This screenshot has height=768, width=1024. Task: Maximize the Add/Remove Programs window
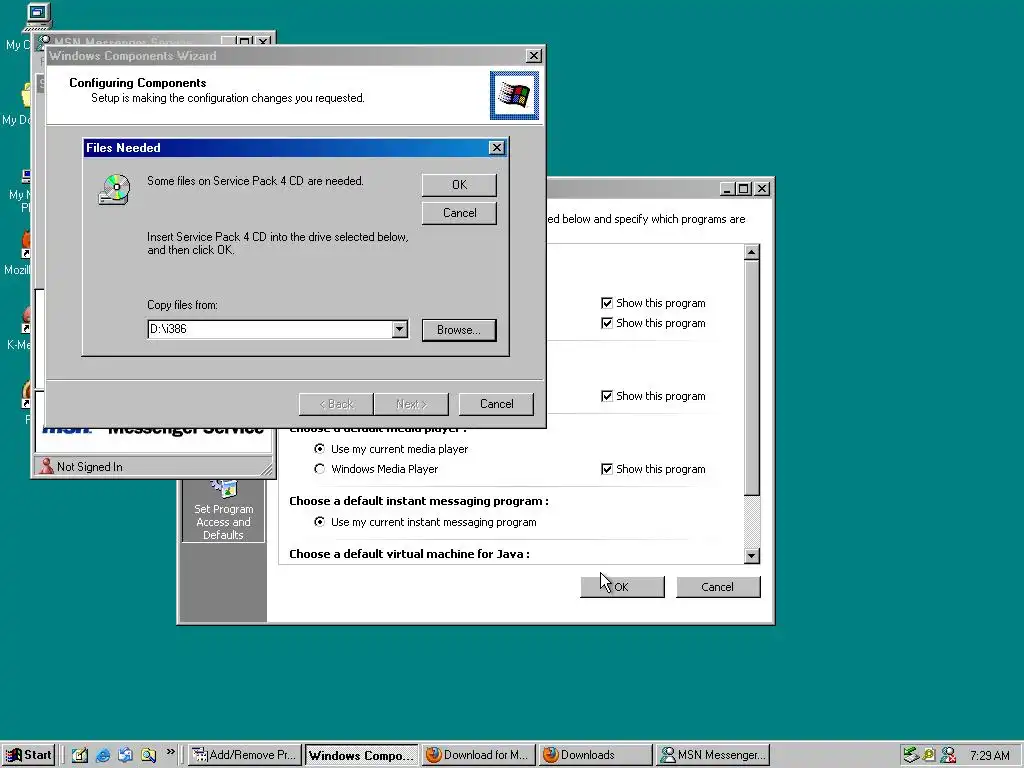pyautogui.click(x=743, y=189)
